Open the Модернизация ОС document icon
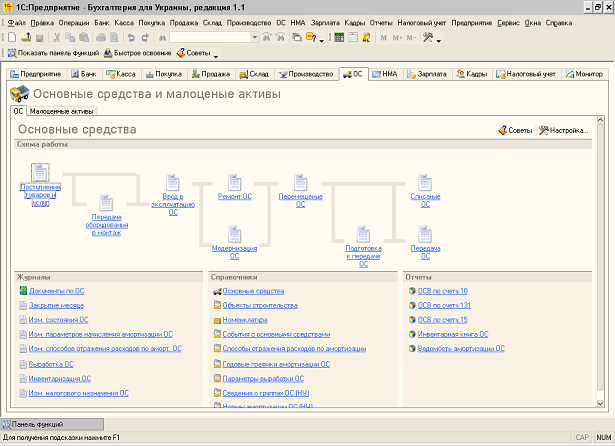Screen dimensions: 615x446 click(235, 234)
